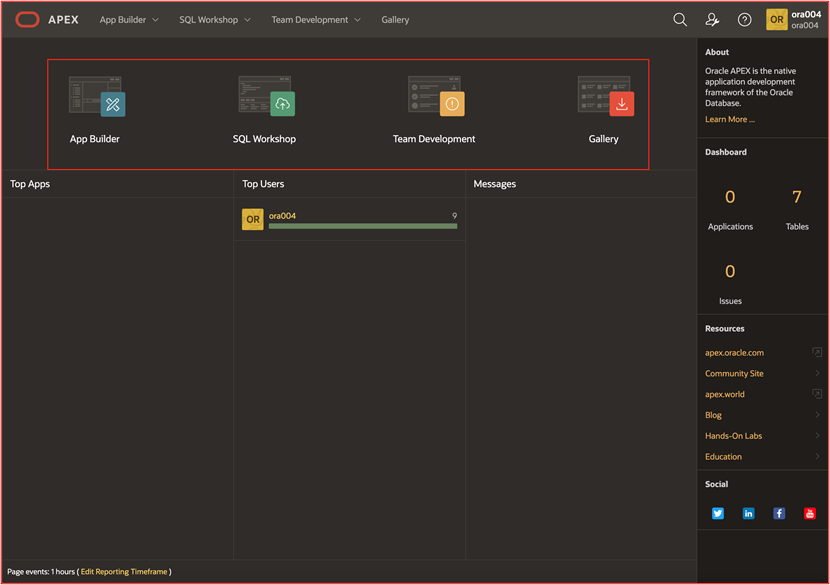Click the Issues count in Dashboard

730,272
